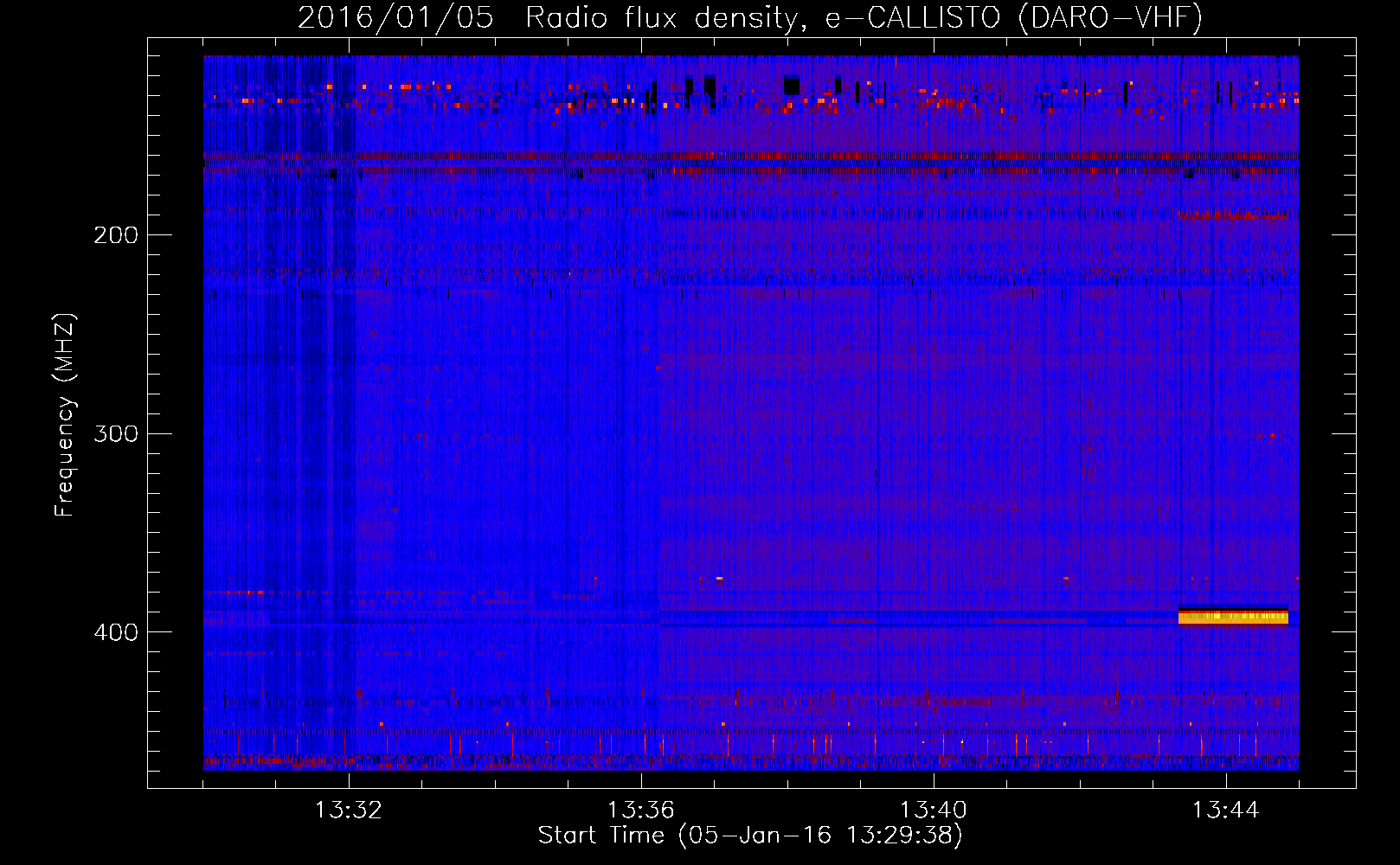Image resolution: width=1400 pixels, height=865 pixels.
Task: Click the small orange dot near 375 MHz at 13:37
Action: [x=719, y=578]
